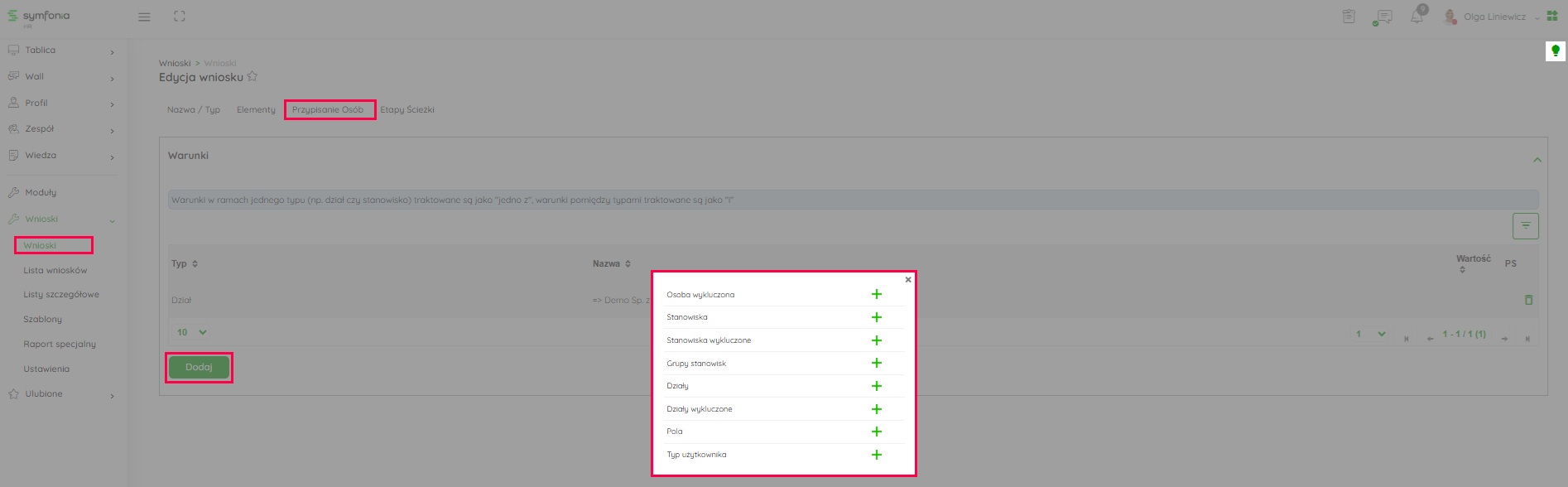The width and height of the screenshot is (1568, 487).
Task: Collapse the Warunki panel
Action: coord(1537,160)
